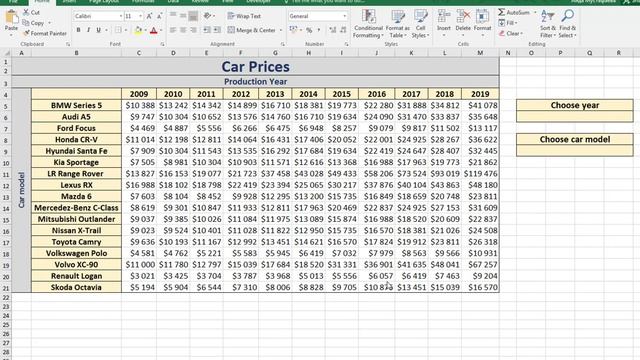This screenshot has width=640, height=360.
Task: Align text right in cell
Action: tap(193, 30)
